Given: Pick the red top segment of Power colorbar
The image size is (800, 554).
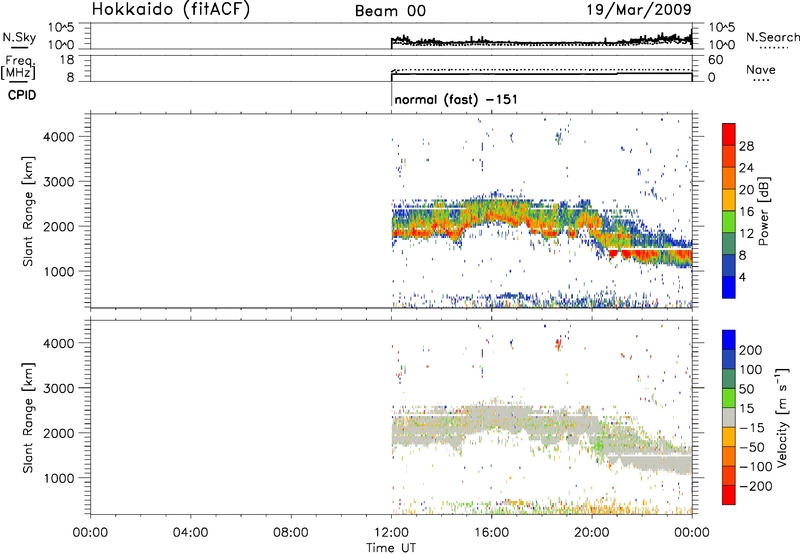Looking at the screenshot, I should coord(729,133).
